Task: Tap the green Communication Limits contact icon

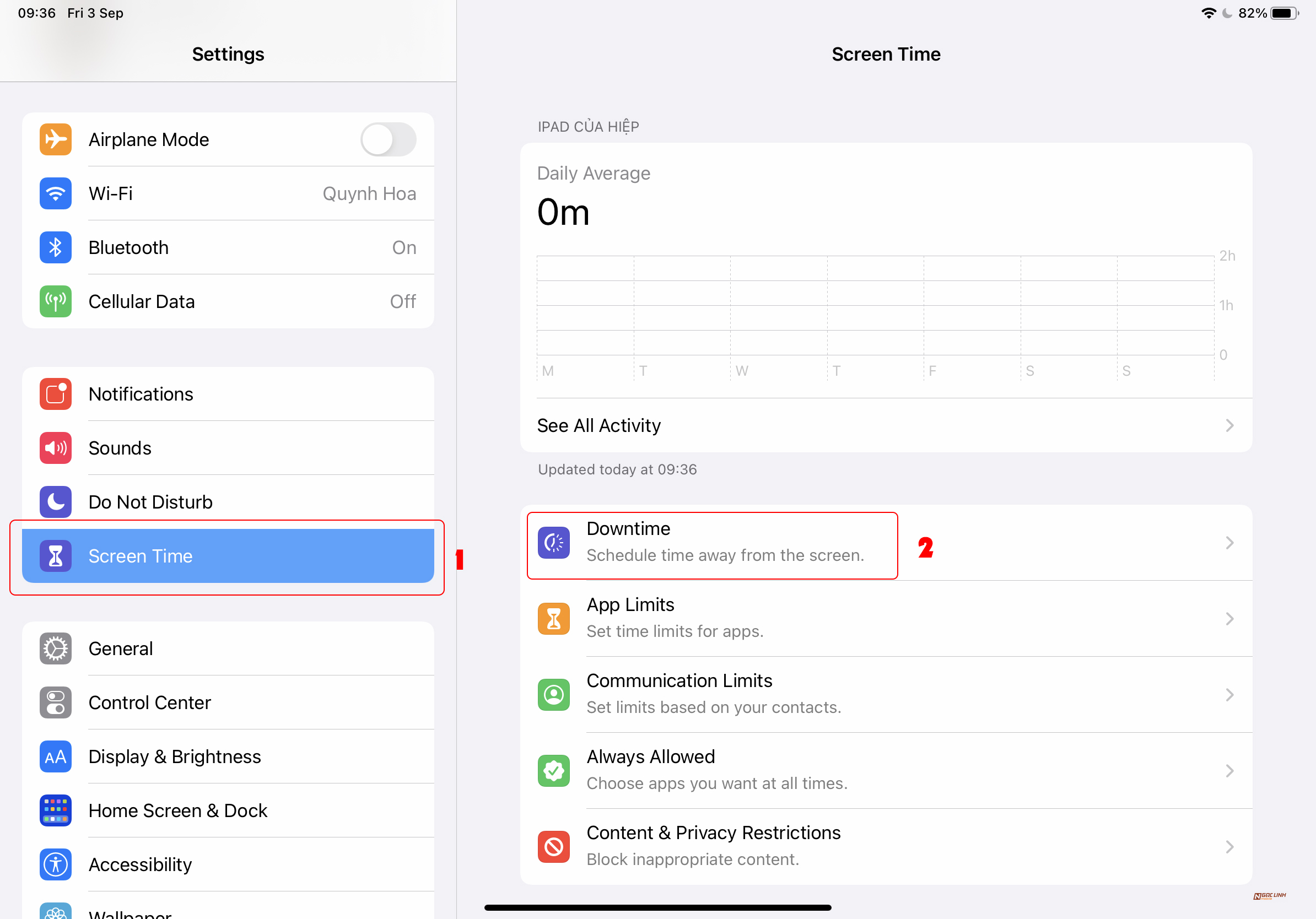Action: click(553, 694)
